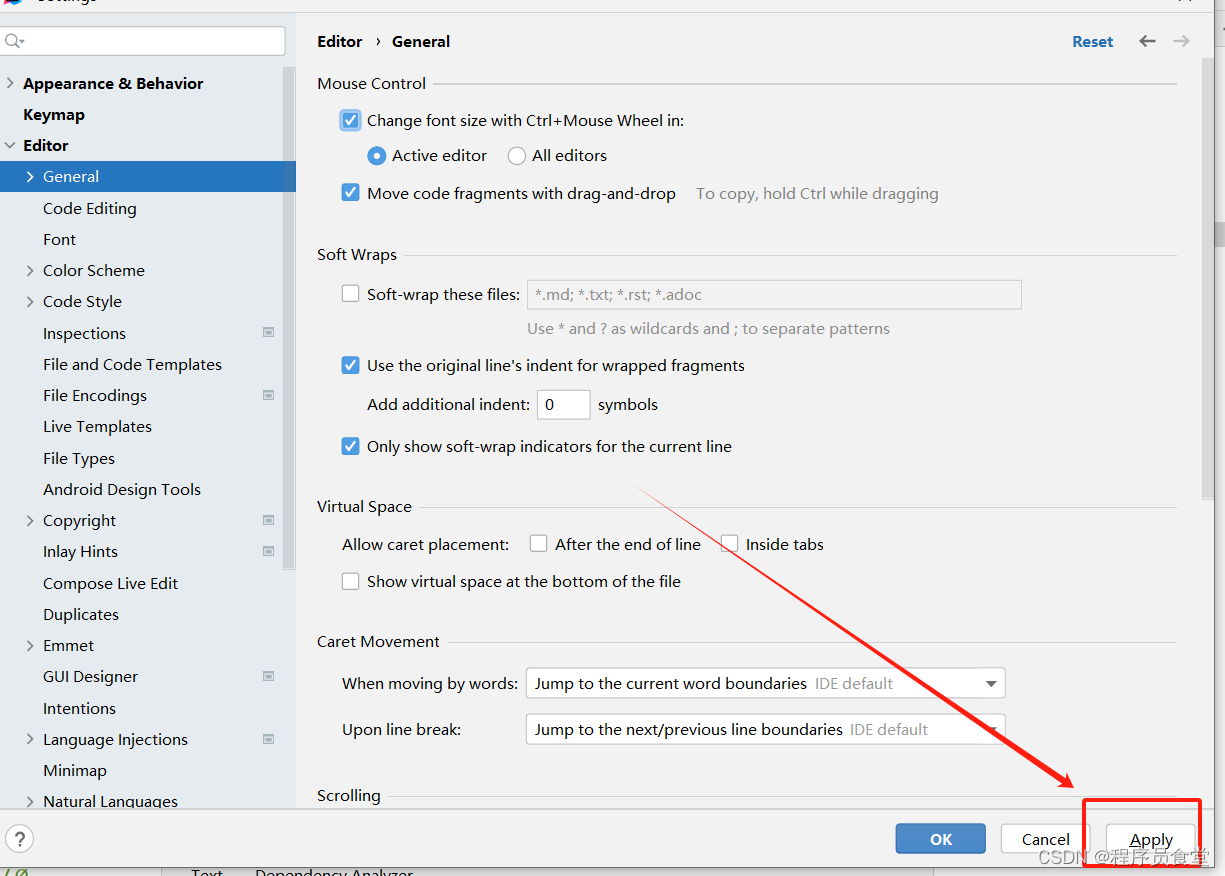Click the soft-wrap file patterns field
1225x876 pixels.
pyautogui.click(x=774, y=294)
